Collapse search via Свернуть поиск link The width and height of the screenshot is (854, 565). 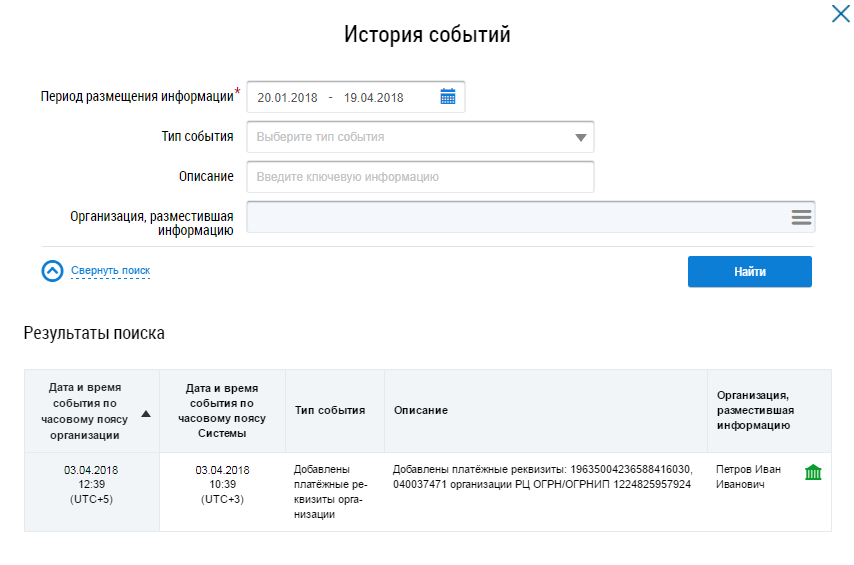(x=110, y=271)
